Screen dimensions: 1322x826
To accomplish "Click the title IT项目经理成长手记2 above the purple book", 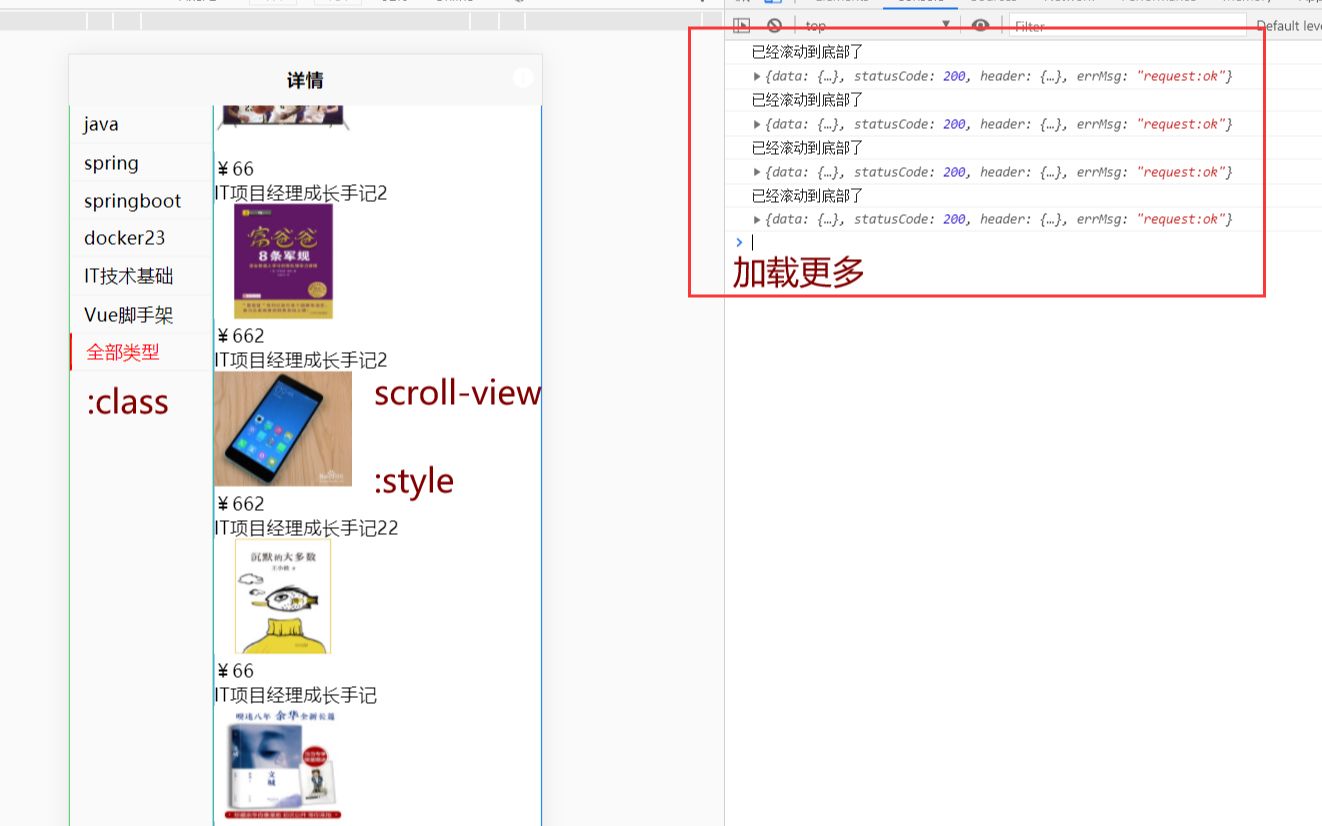I will click(x=300, y=192).
